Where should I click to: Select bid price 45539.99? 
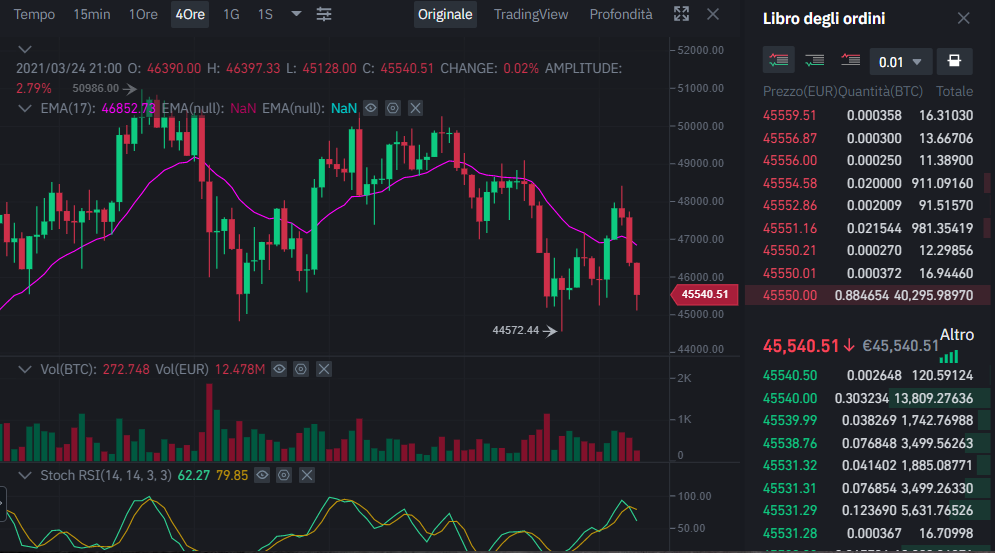click(x=789, y=420)
